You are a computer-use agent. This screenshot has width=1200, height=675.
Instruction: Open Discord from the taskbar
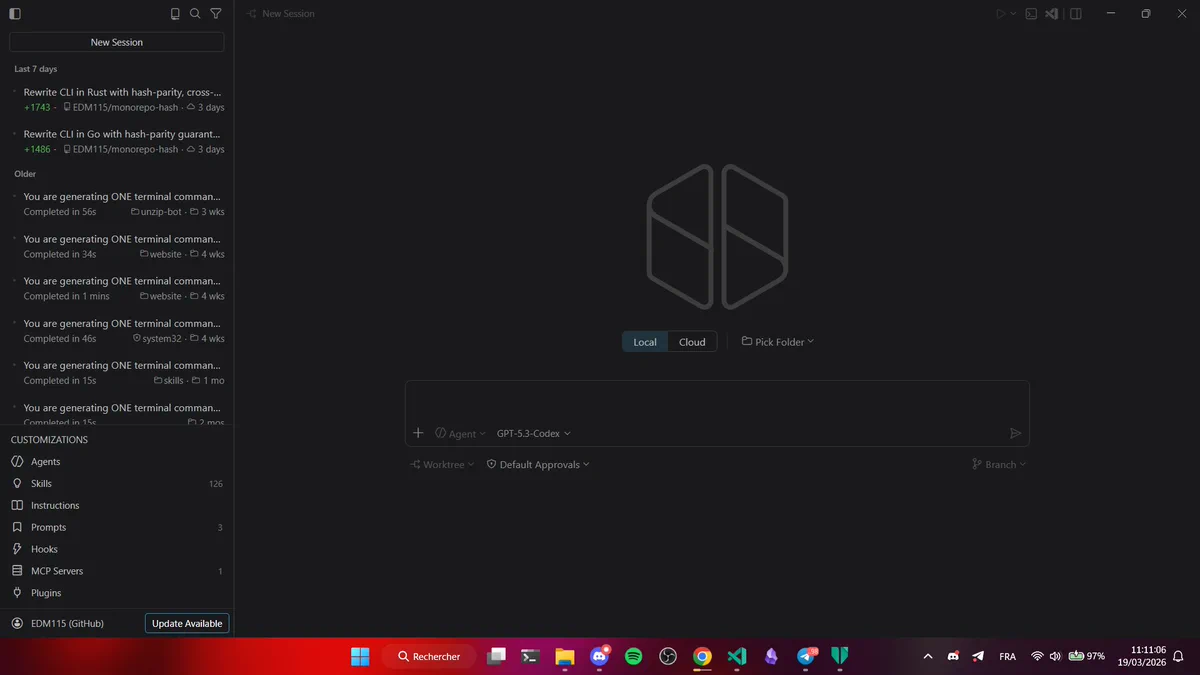(599, 656)
